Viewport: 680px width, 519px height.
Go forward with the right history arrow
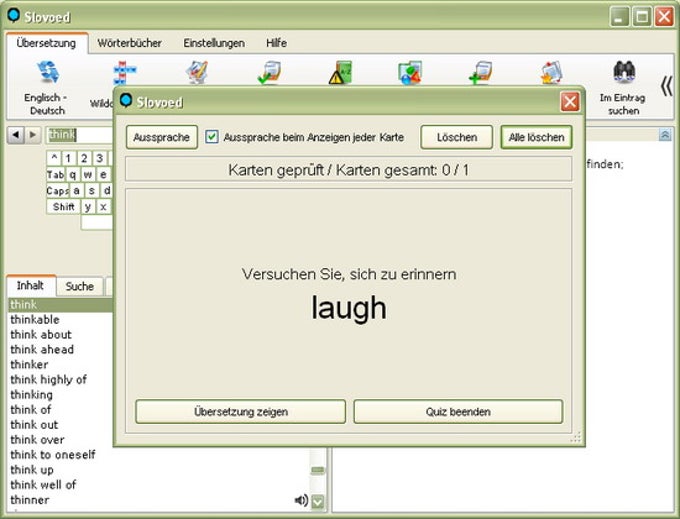coord(33,135)
